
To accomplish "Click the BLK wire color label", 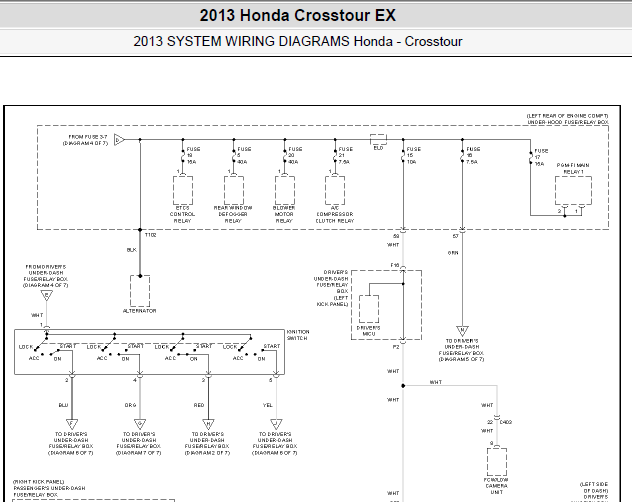I will click(131, 250).
